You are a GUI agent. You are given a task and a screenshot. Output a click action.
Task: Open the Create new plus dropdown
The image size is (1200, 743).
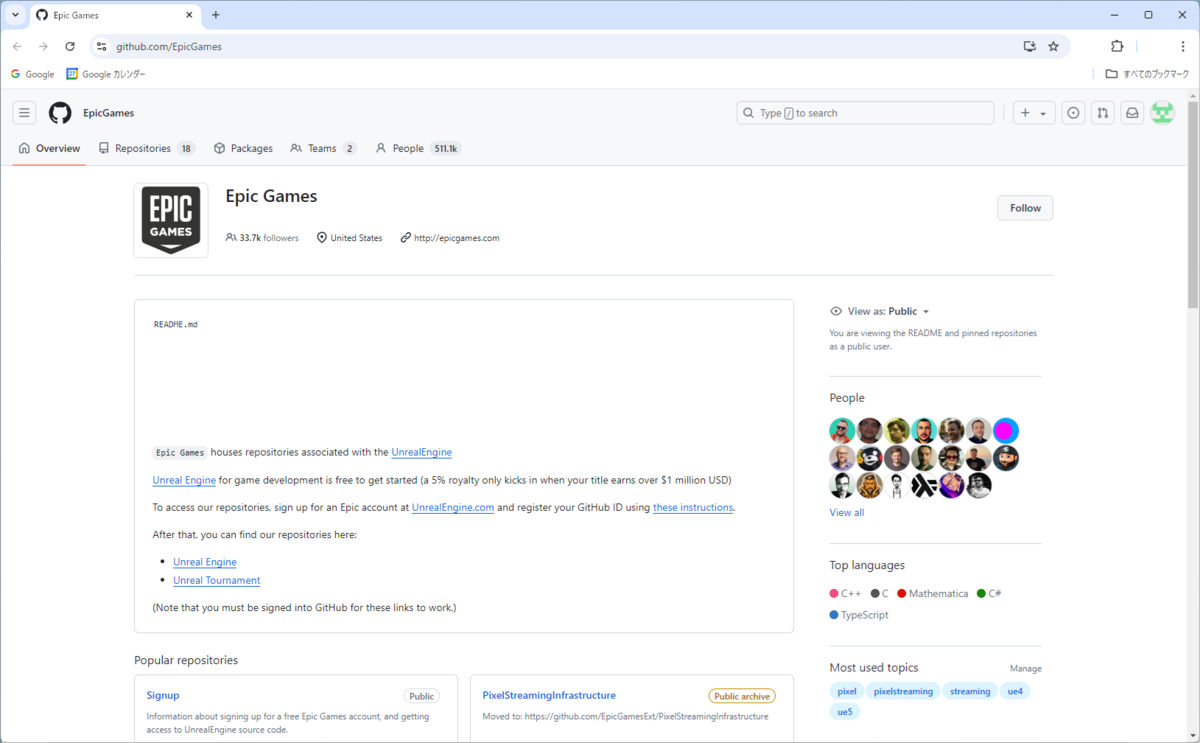point(1034,113)
